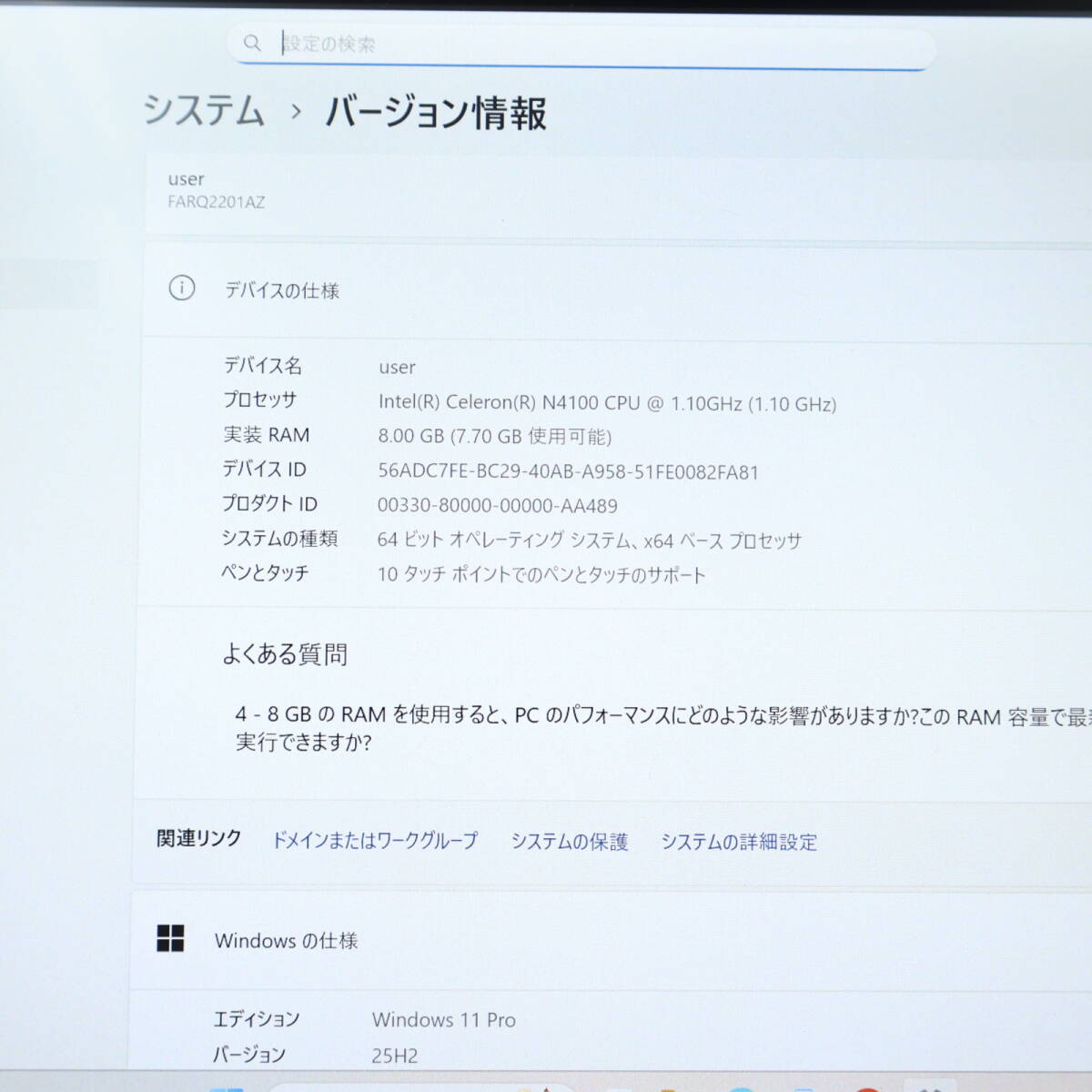Select FARQ2201AZ model name text

tap(216, 202)
